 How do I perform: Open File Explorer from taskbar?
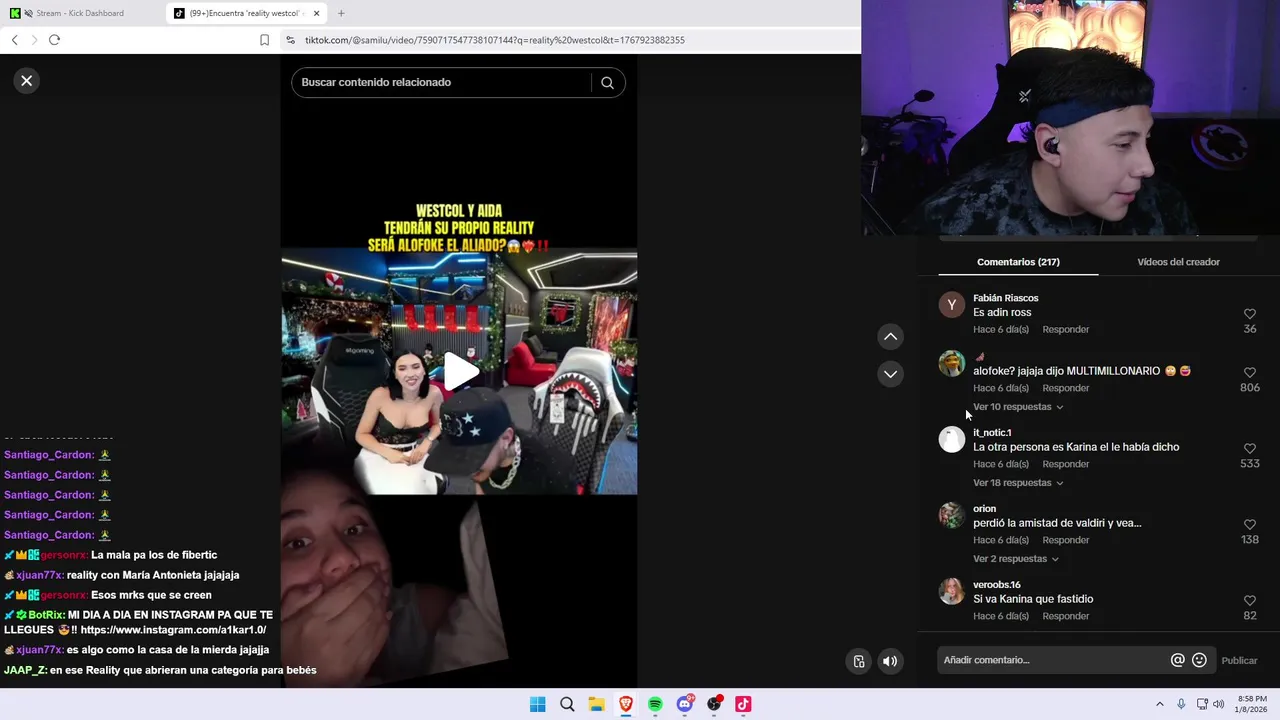coord(596,704)
